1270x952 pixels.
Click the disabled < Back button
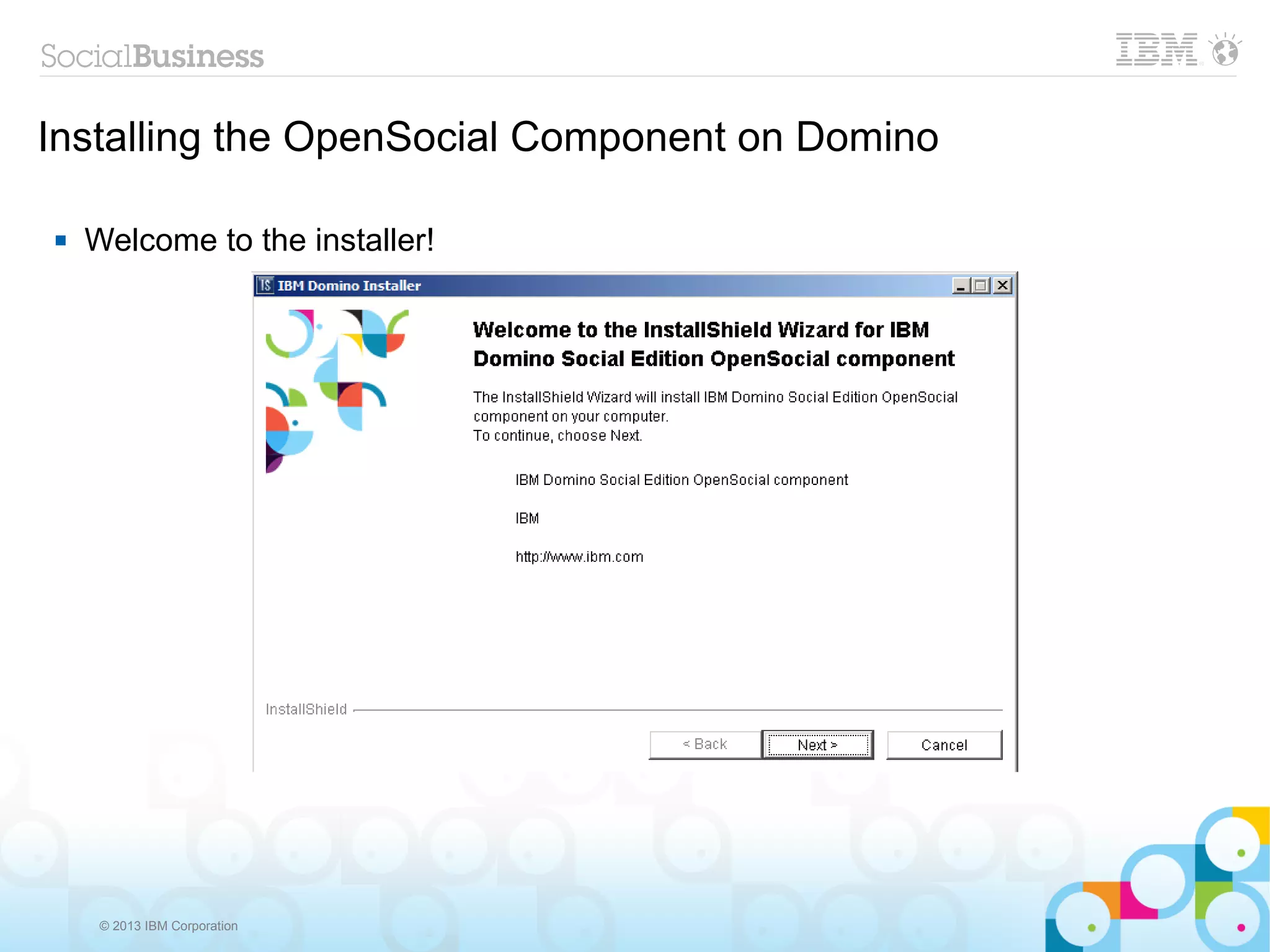point(705,744)
